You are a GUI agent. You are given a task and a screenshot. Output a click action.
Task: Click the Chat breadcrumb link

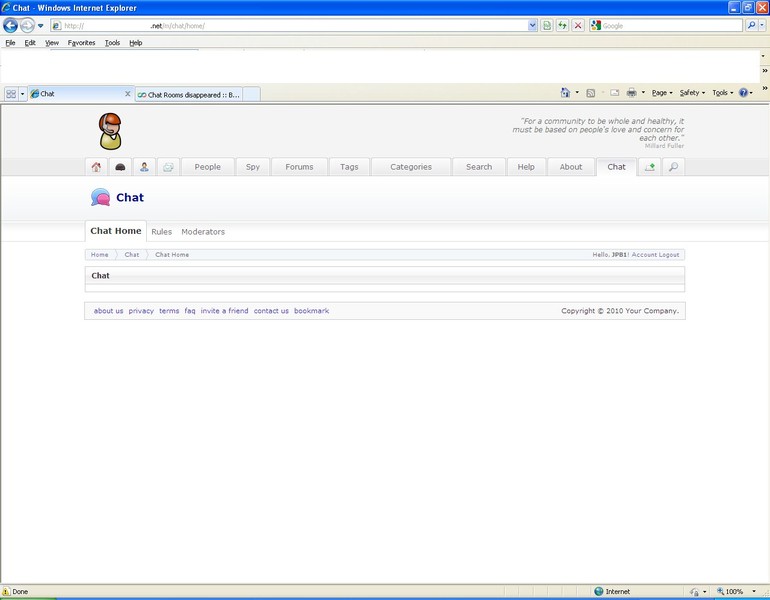point(132,255)
